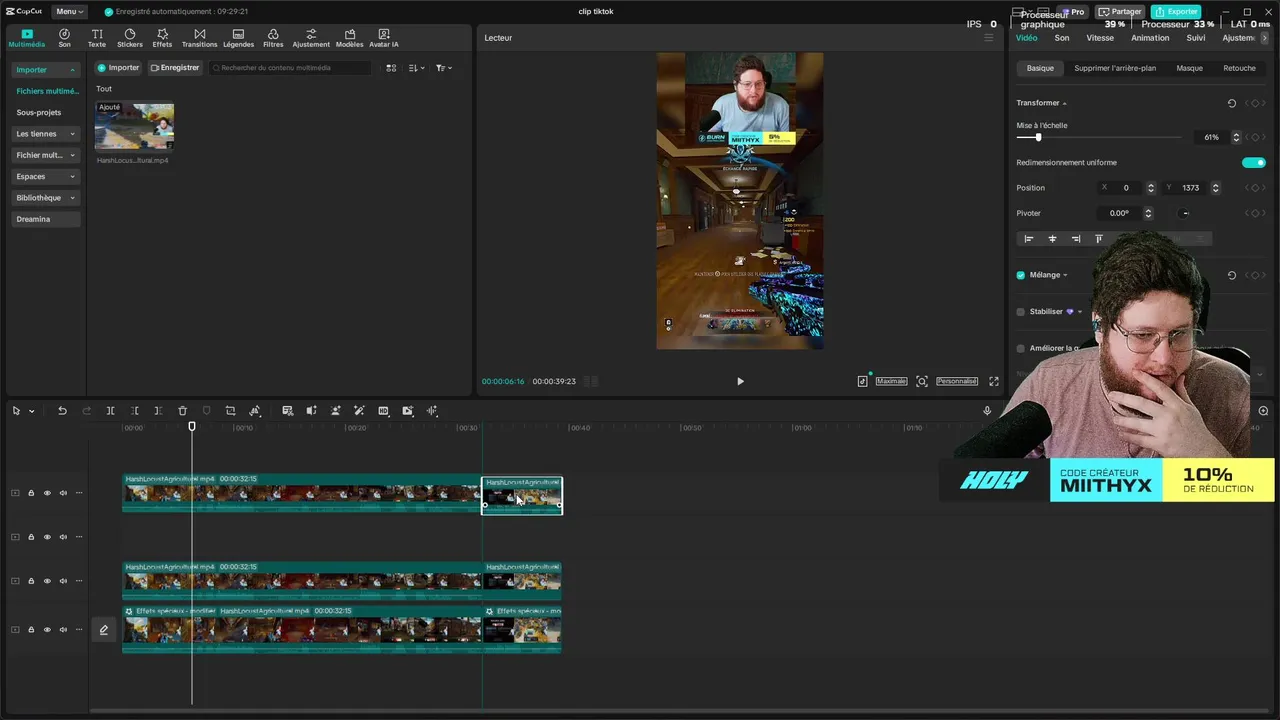
Task: Hide the second track with eye icon
Action: click(x=47, y=537)
